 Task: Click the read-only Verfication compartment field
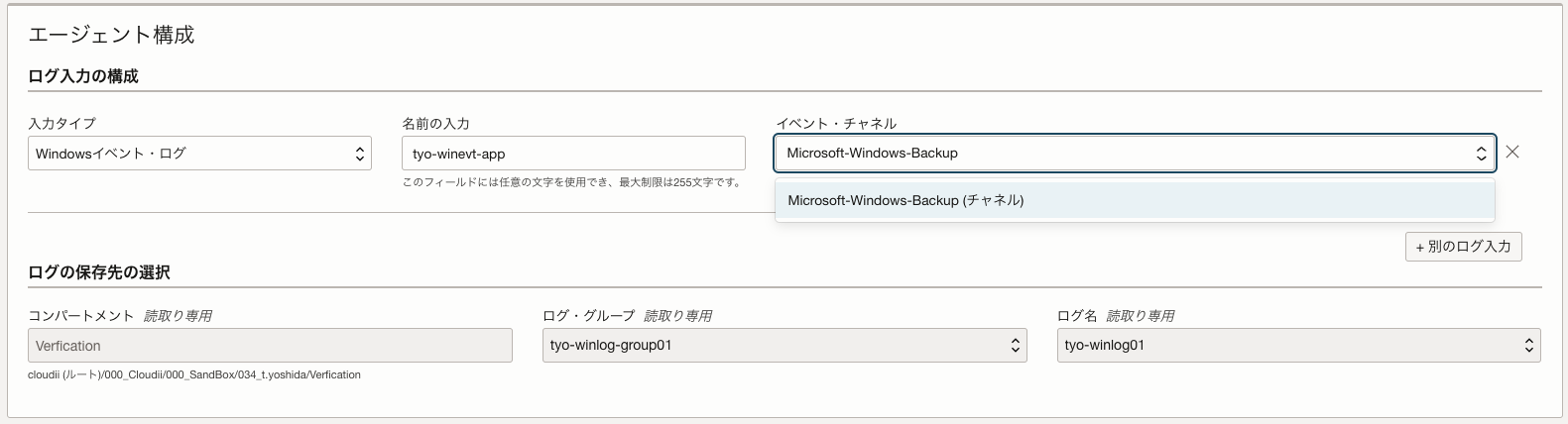(x=270, y=346)
